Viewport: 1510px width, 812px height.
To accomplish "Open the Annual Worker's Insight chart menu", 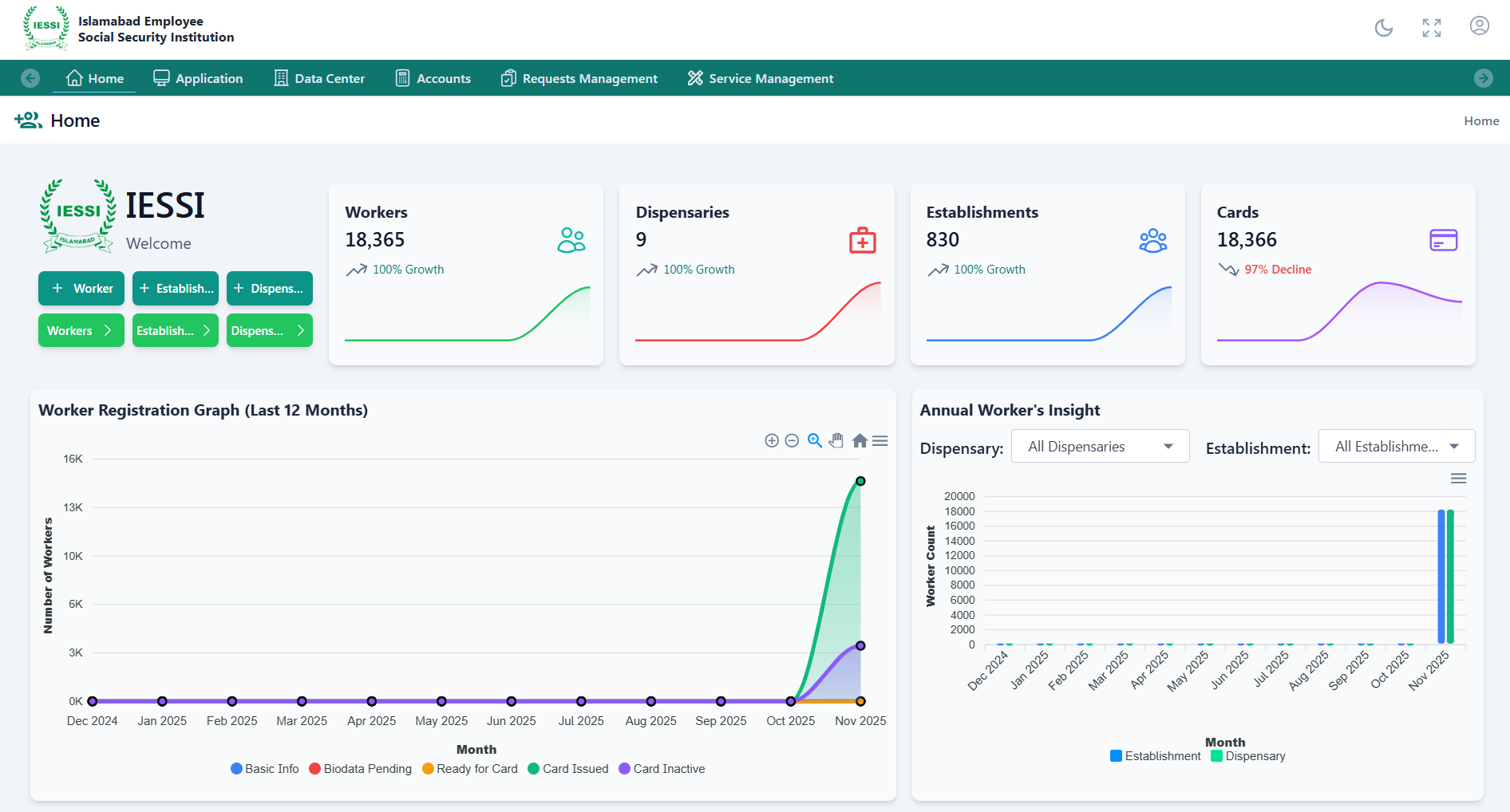I will (1458, 479).
